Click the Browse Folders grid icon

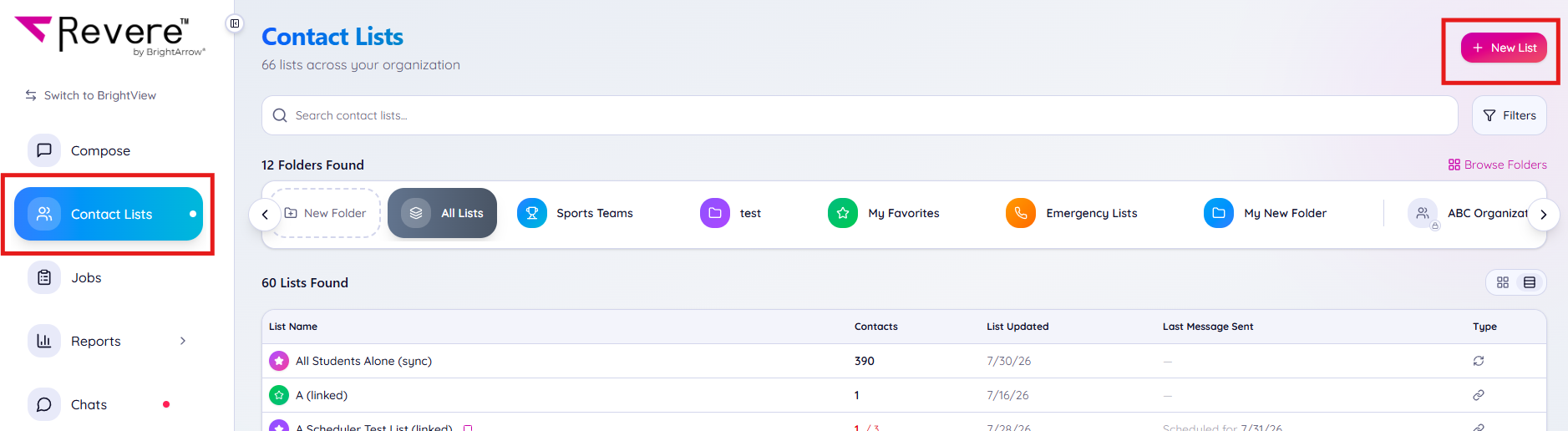pyautogui.click(x=1454, y=165)
